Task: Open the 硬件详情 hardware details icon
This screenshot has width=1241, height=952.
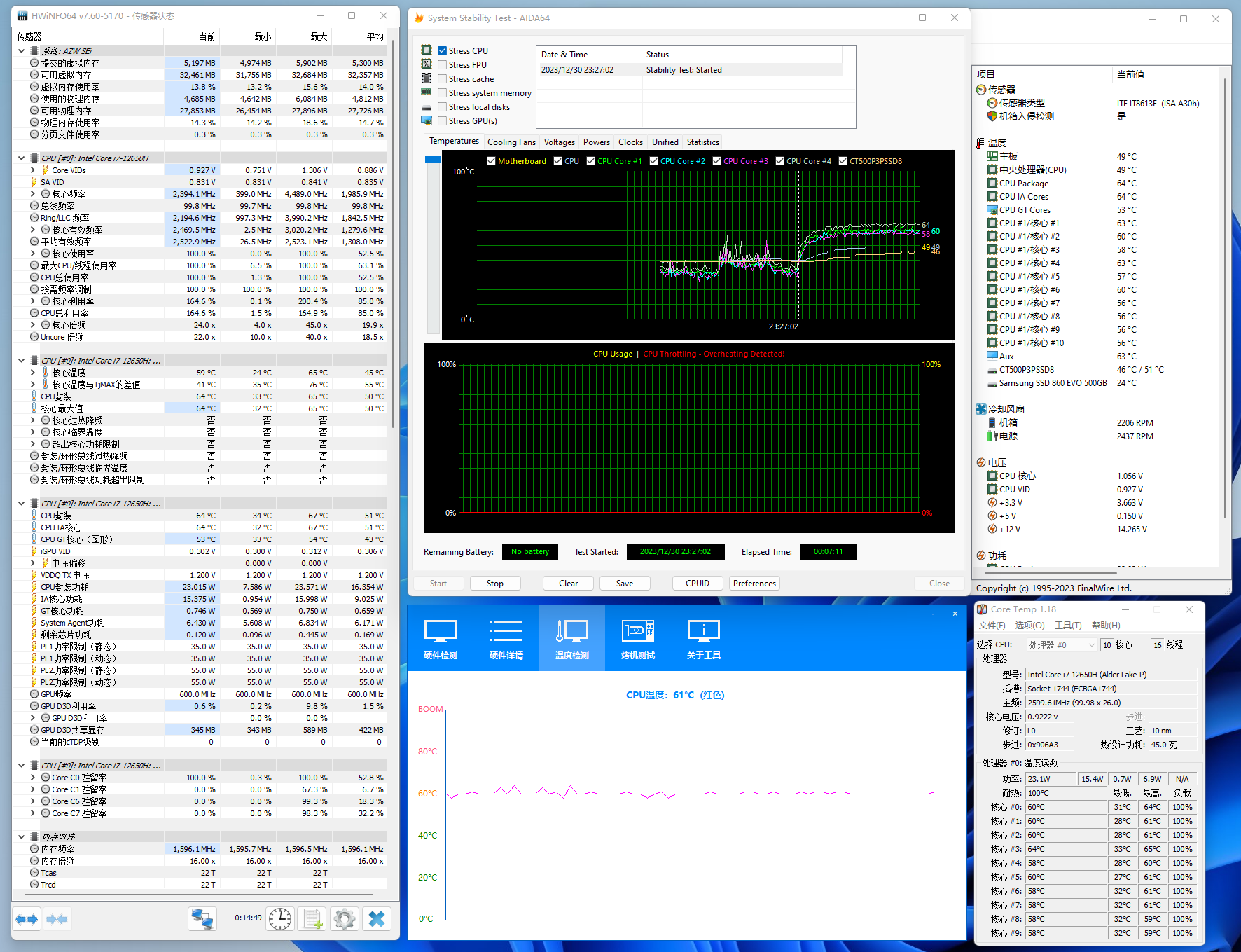Action: tap(506, 639)
